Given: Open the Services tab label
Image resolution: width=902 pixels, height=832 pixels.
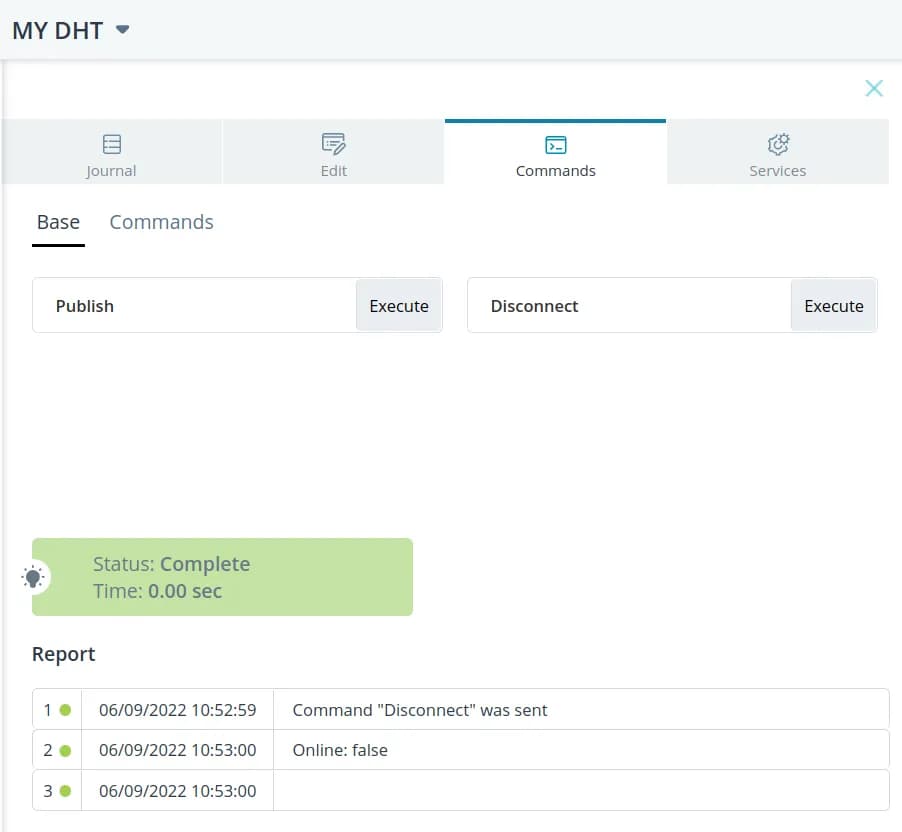Looking at the screenshot, I should coord(778,171).
